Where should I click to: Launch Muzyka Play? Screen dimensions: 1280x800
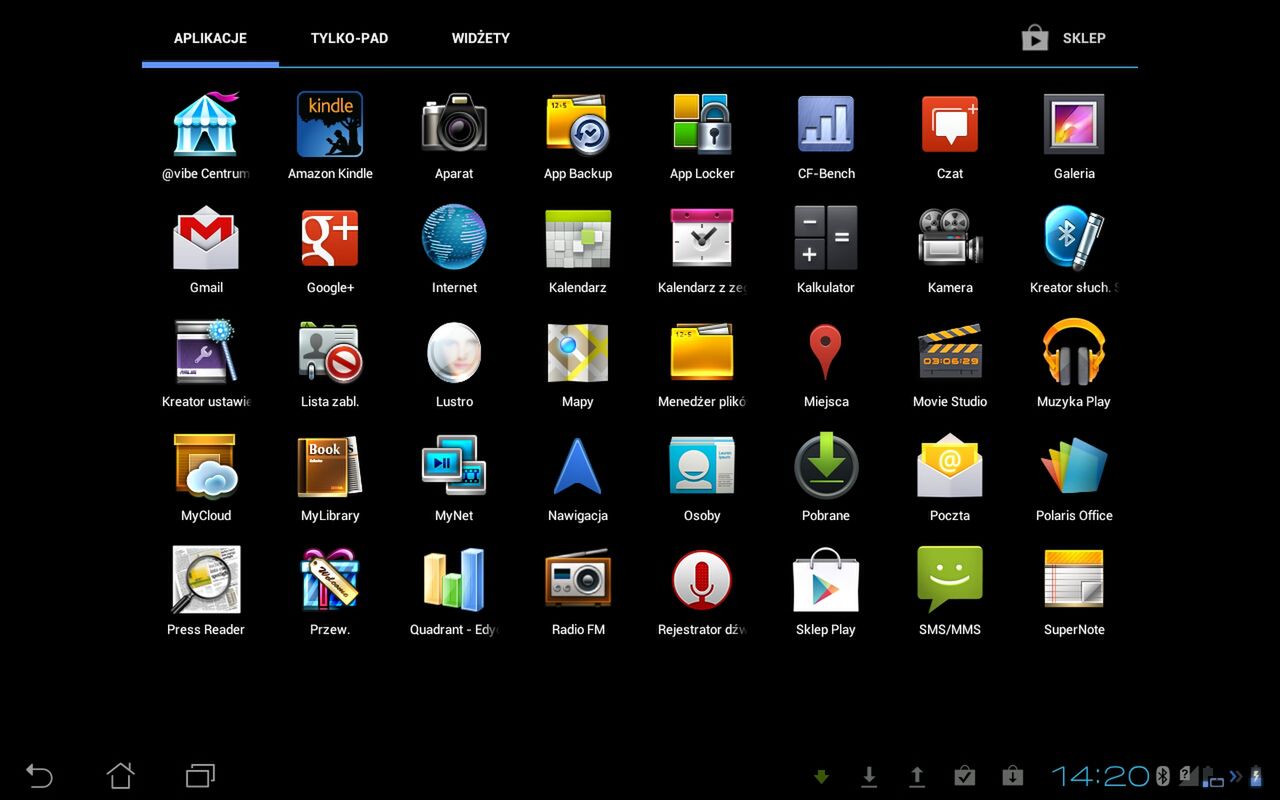1074,352
